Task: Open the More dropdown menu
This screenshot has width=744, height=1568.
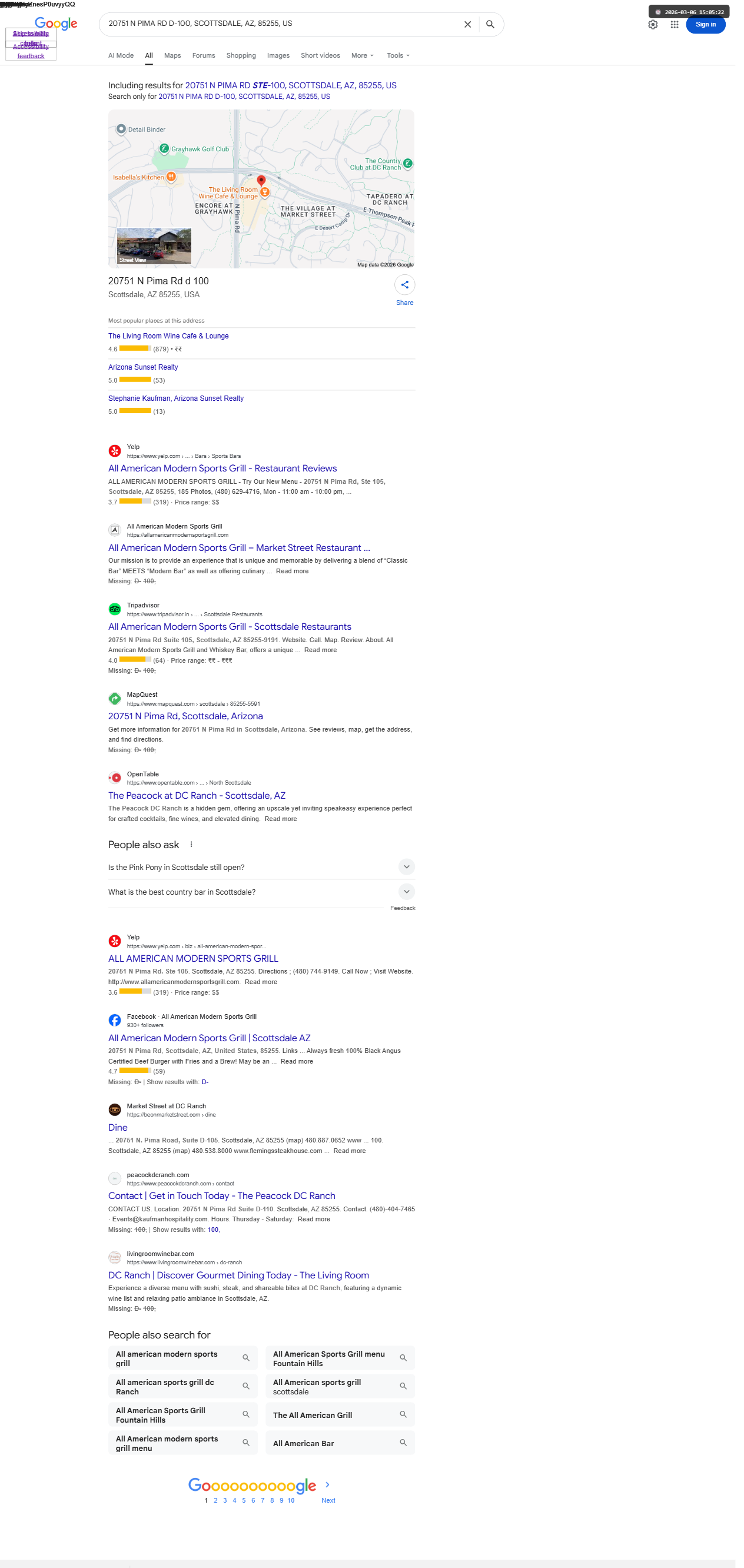Action: [x=367, y=56]
